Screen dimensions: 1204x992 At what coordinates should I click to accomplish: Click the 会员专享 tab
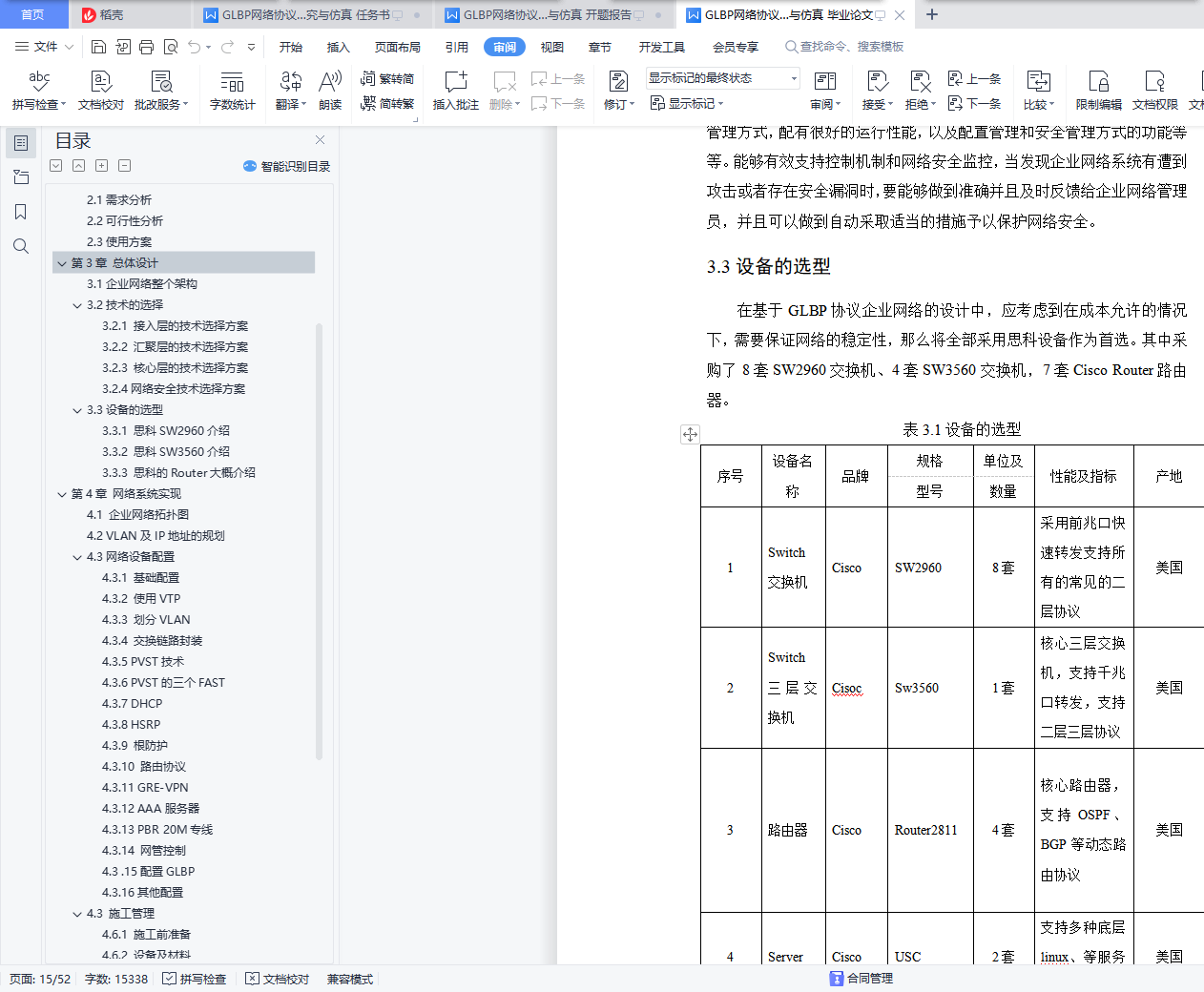point(736,47)
